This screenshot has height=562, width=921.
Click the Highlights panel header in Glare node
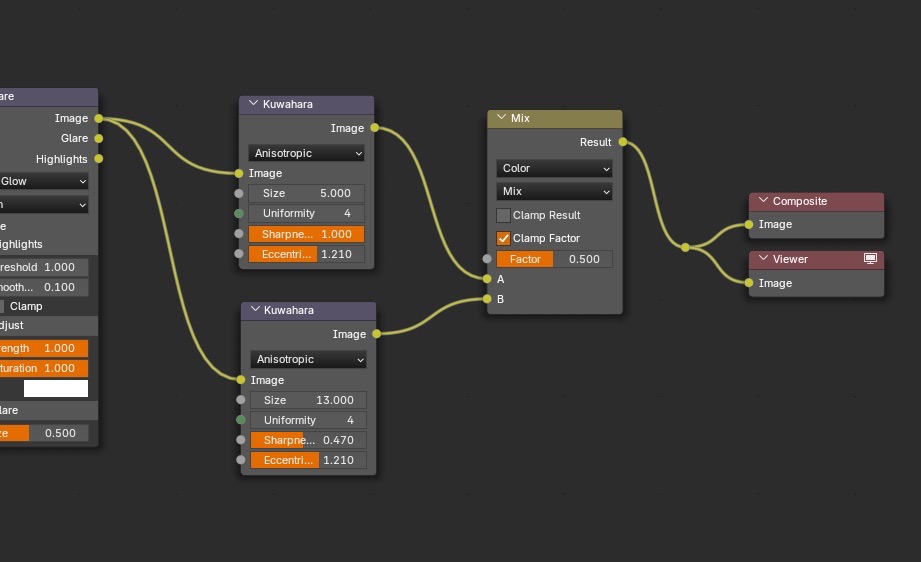[x=49, y=244]
